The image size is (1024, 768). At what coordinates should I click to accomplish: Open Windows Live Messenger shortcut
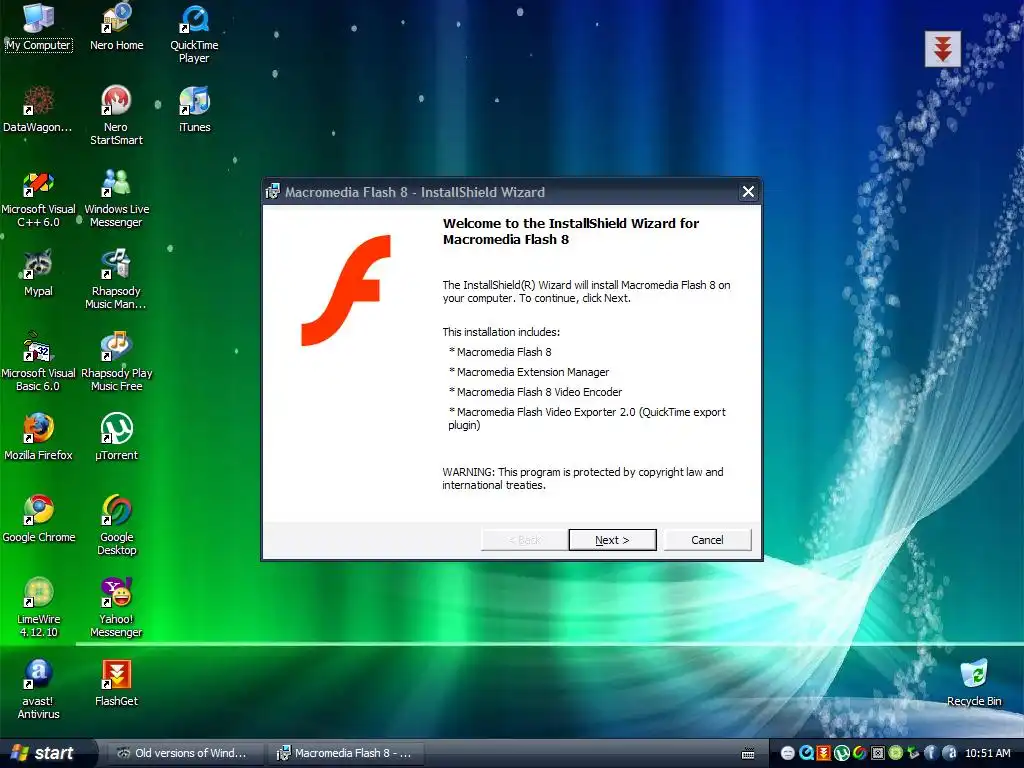[116, 198]
